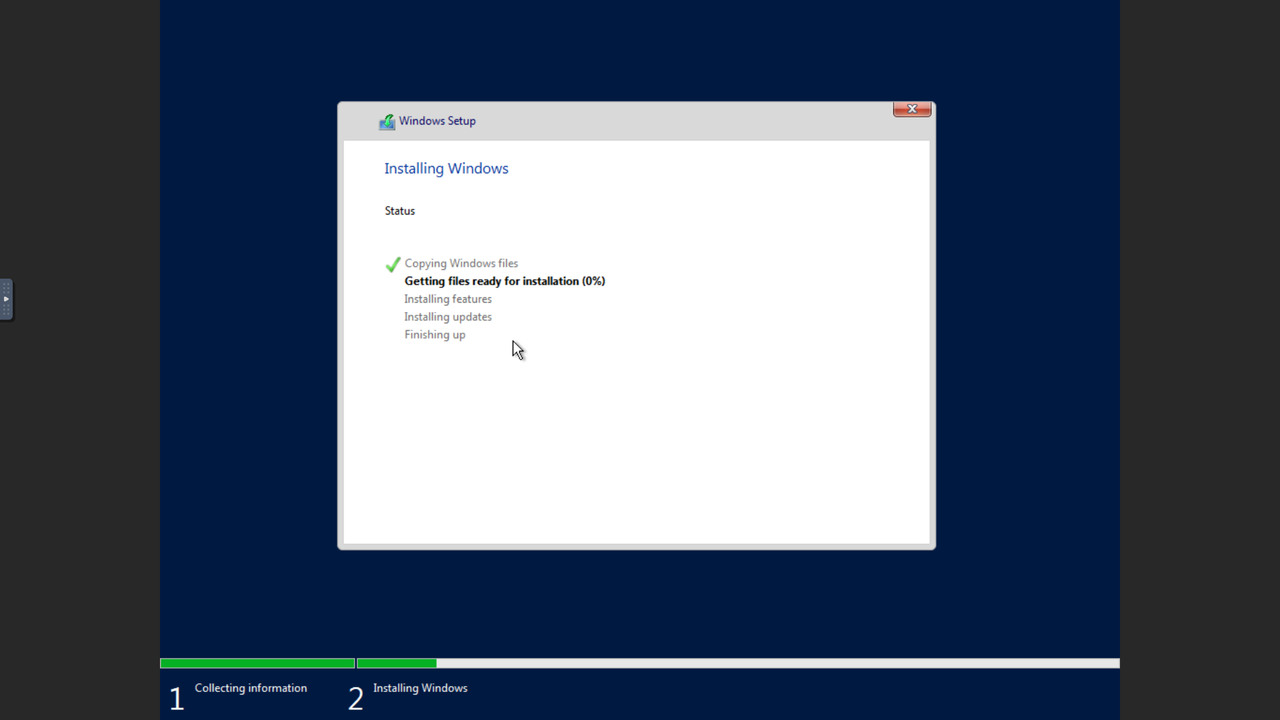This screenshot has height=720, width=1280.
Task: Click the stage number 1
Action: (177, 699)
